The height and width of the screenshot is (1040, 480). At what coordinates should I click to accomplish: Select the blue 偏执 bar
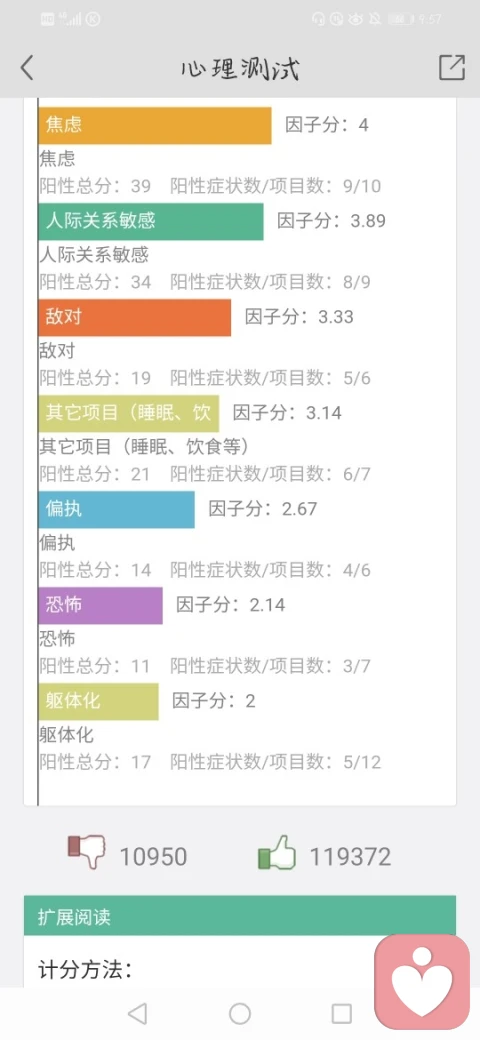click(117, 509)
